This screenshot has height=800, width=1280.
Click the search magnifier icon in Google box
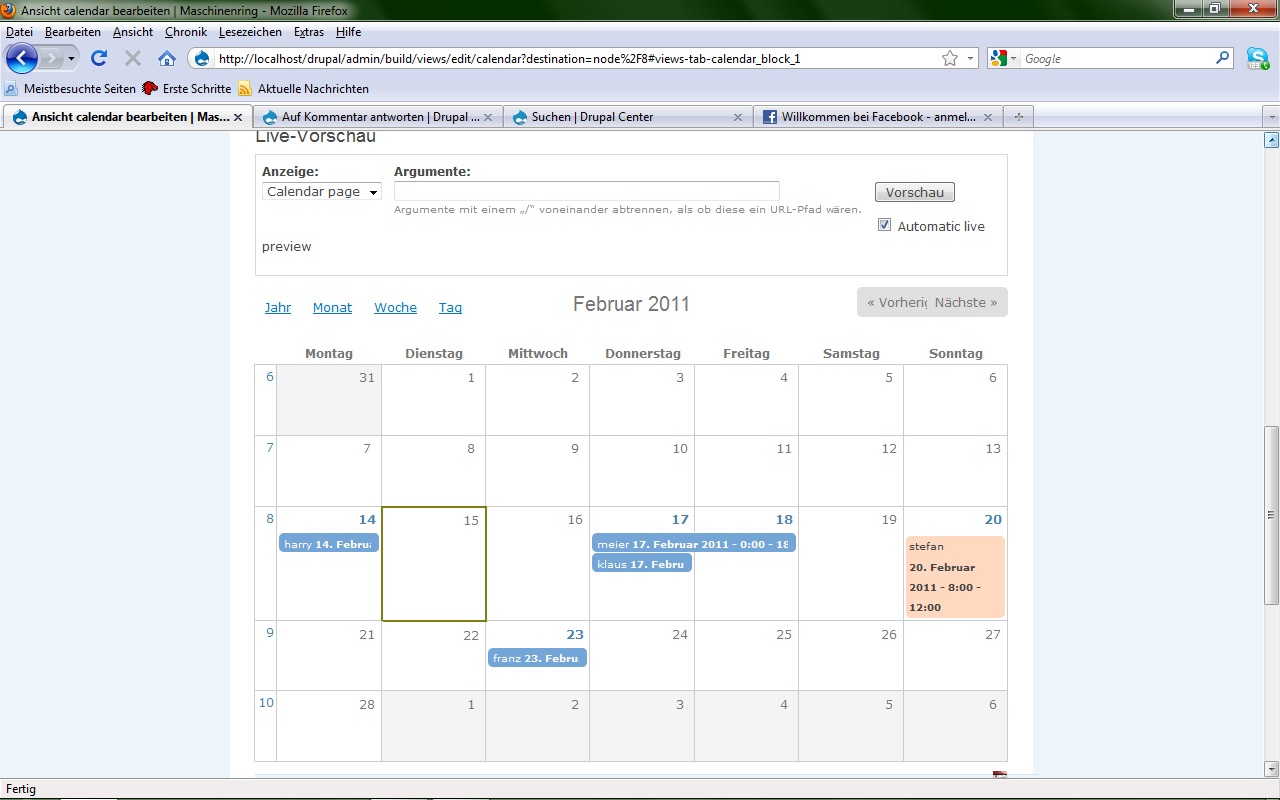tap(1222, 58)
